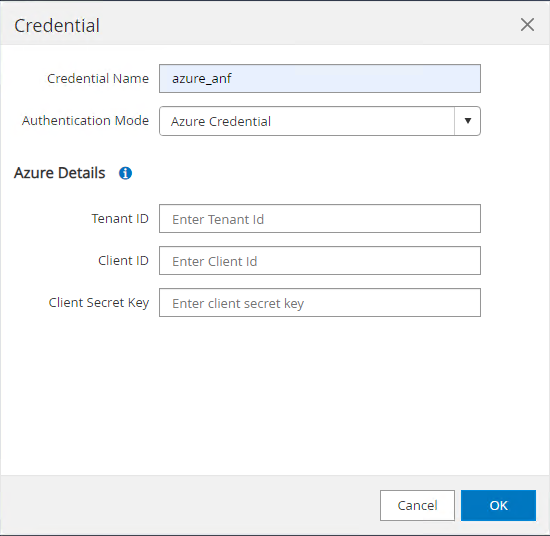Close the Credential dialog with X

527,25
